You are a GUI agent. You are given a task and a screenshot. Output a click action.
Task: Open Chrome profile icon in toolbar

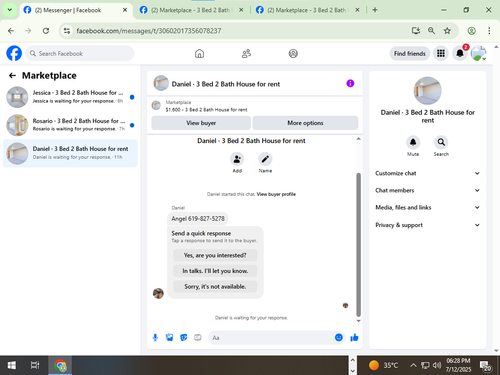pos(471,31)
